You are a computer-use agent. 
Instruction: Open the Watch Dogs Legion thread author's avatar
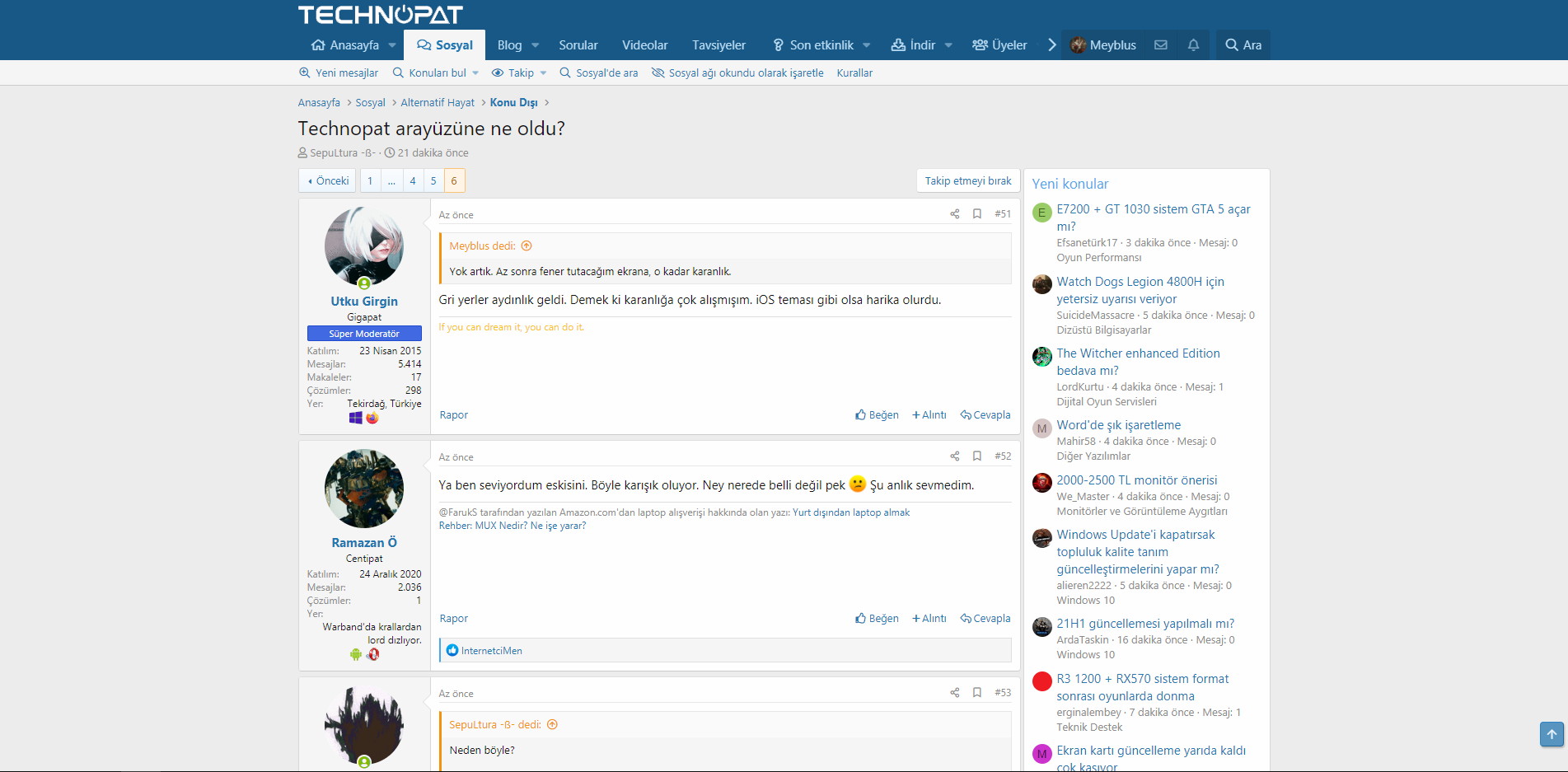pos(1042,284)
